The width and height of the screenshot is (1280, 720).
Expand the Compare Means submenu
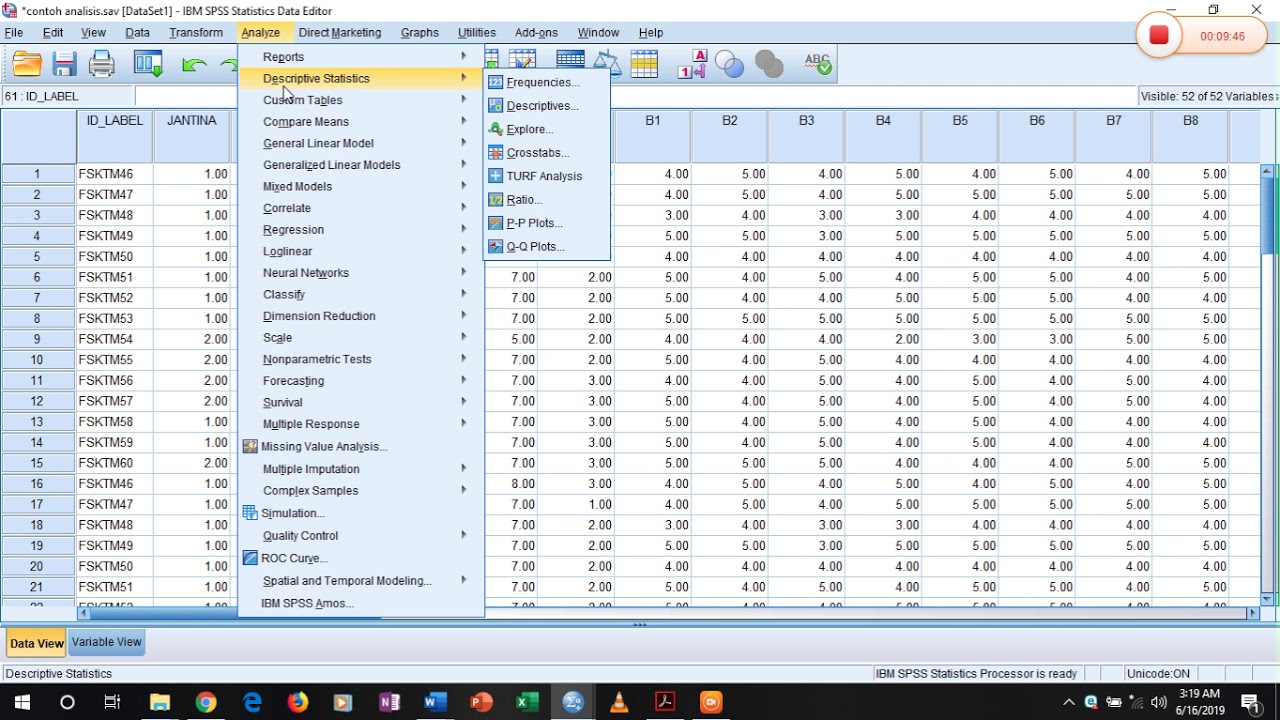[x=361, y=122]
